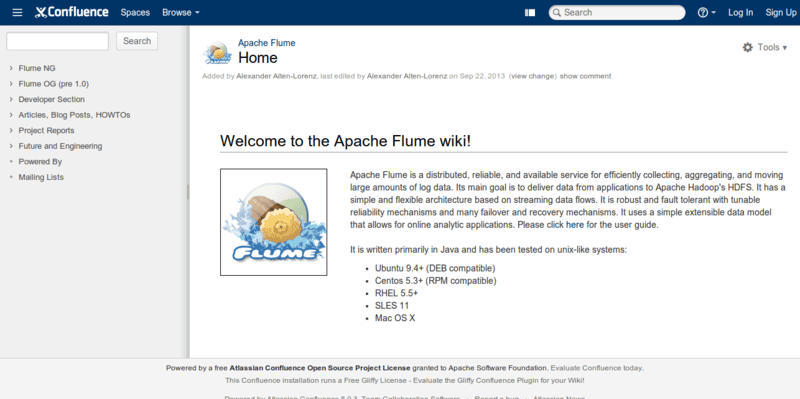The image size is (800, 399).
Task: Click the Log In link
Action: tap(740, 13)
